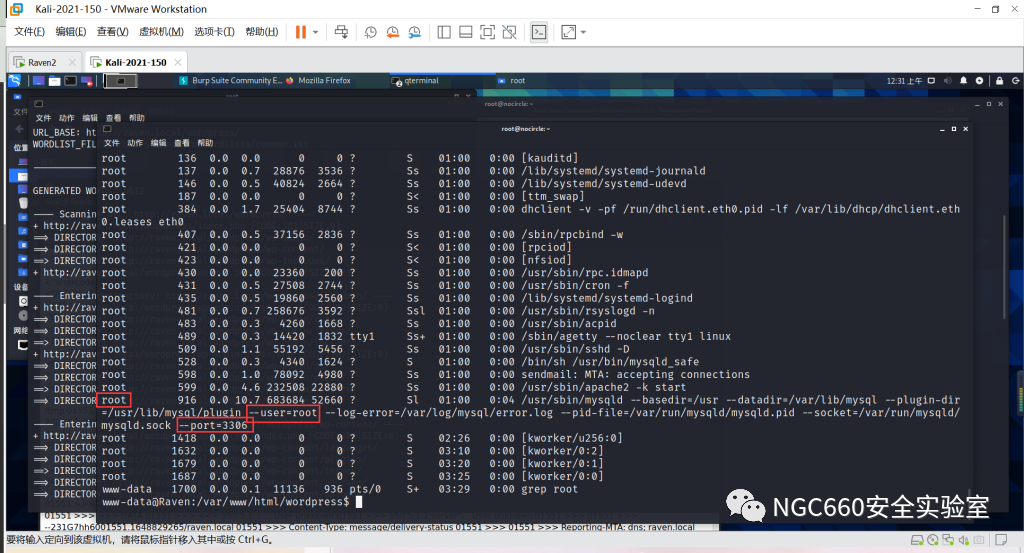Close the Raven2 tab
1024x553 pixels.
pos(72,63)
